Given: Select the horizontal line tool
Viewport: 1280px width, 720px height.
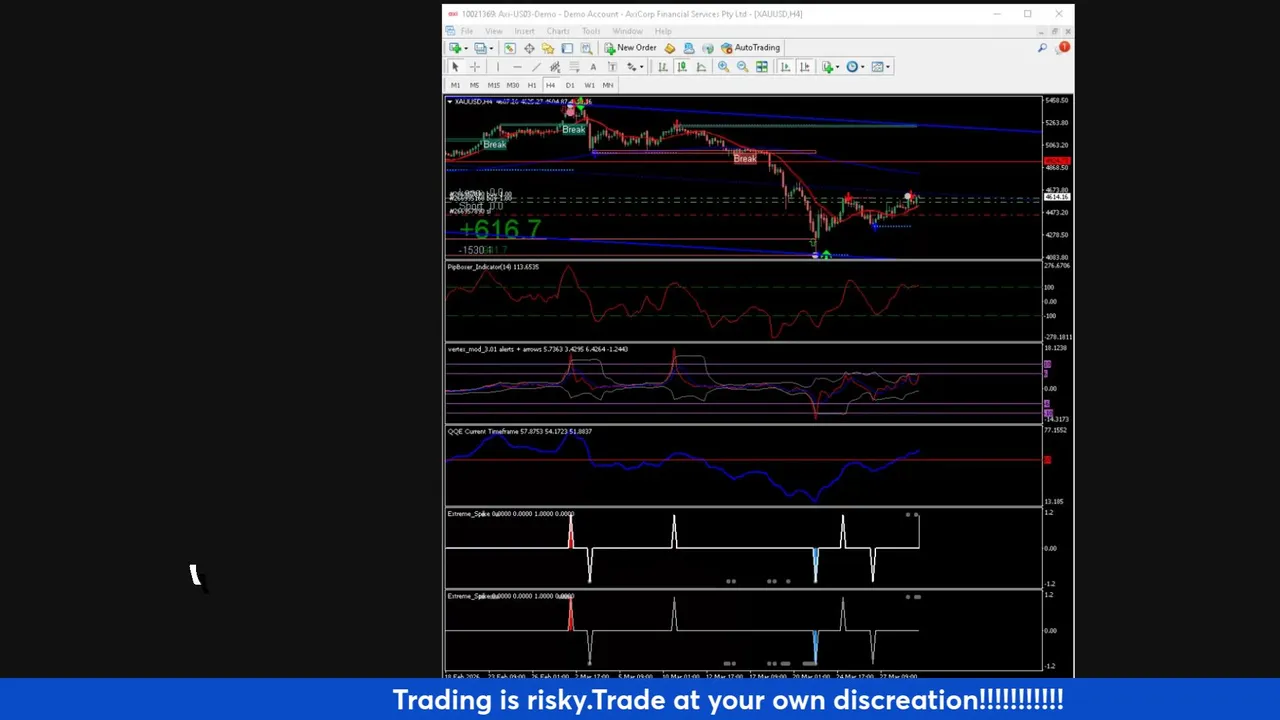Looking at the screenshot, I should point(517,67).
